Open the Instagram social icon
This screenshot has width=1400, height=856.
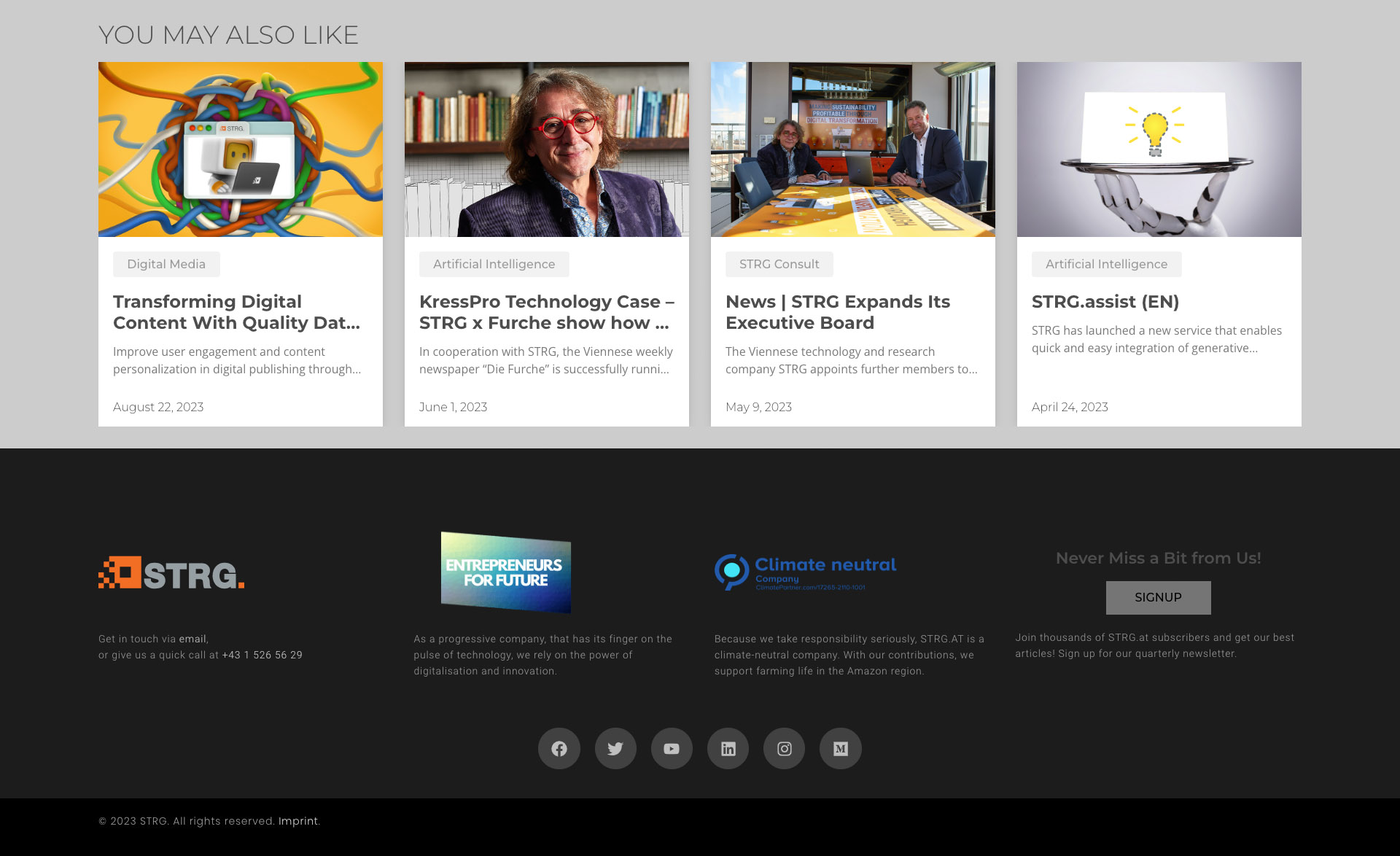point(784,748)
